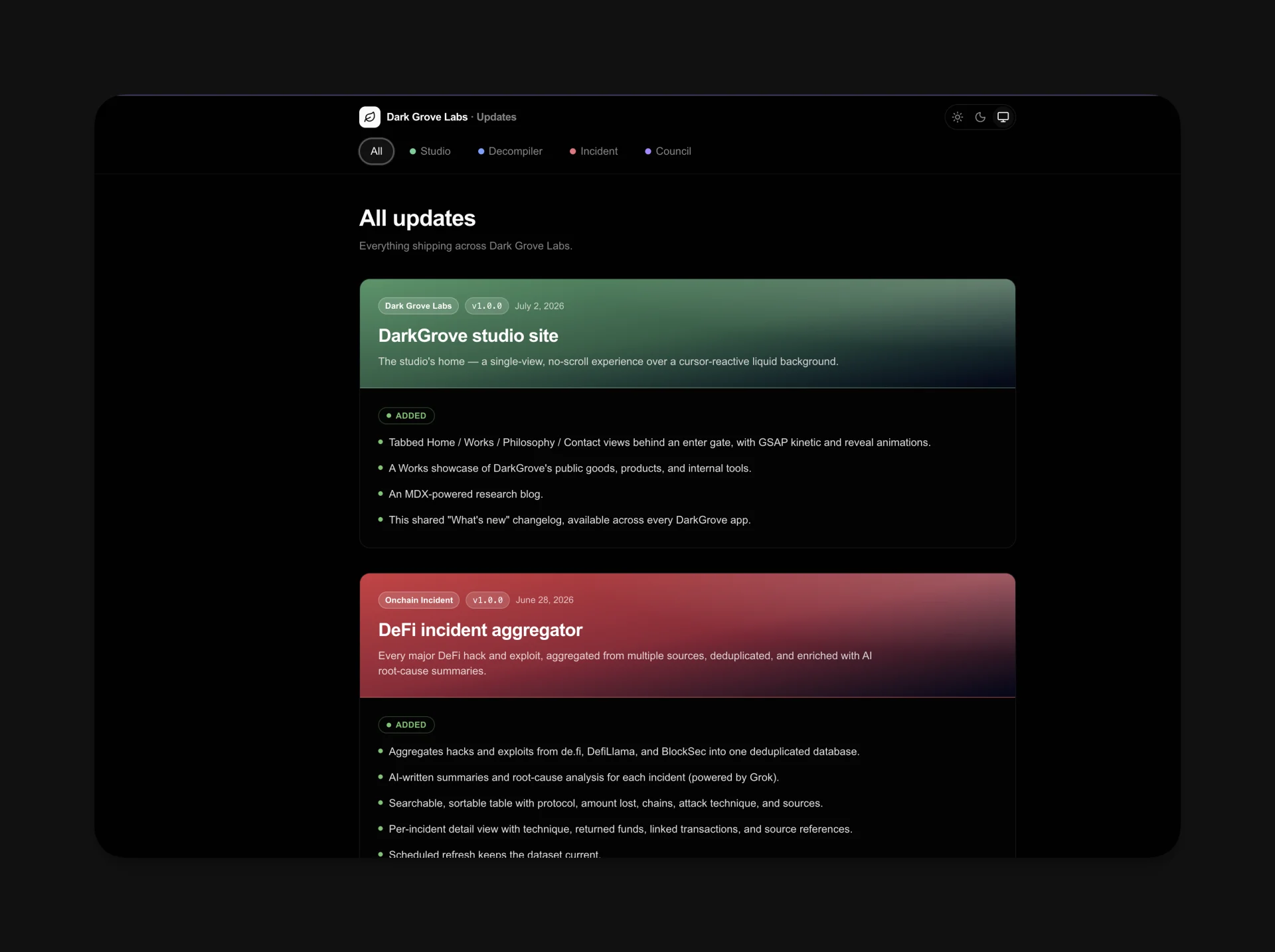Click the 'This shared What's new changelog' item
Viewport: 1275px width, 952px height.
[569, 520]
